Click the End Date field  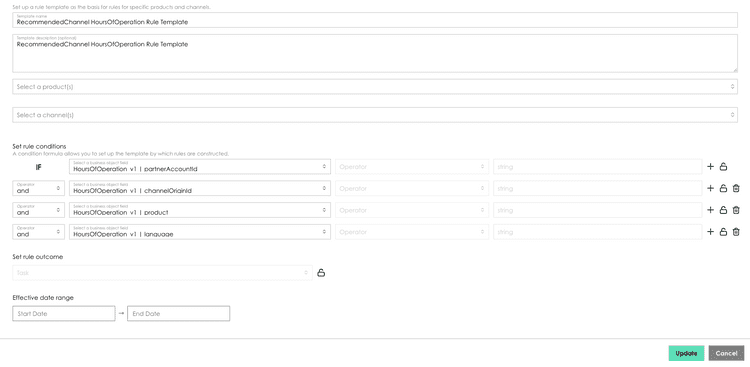(178, 313)
